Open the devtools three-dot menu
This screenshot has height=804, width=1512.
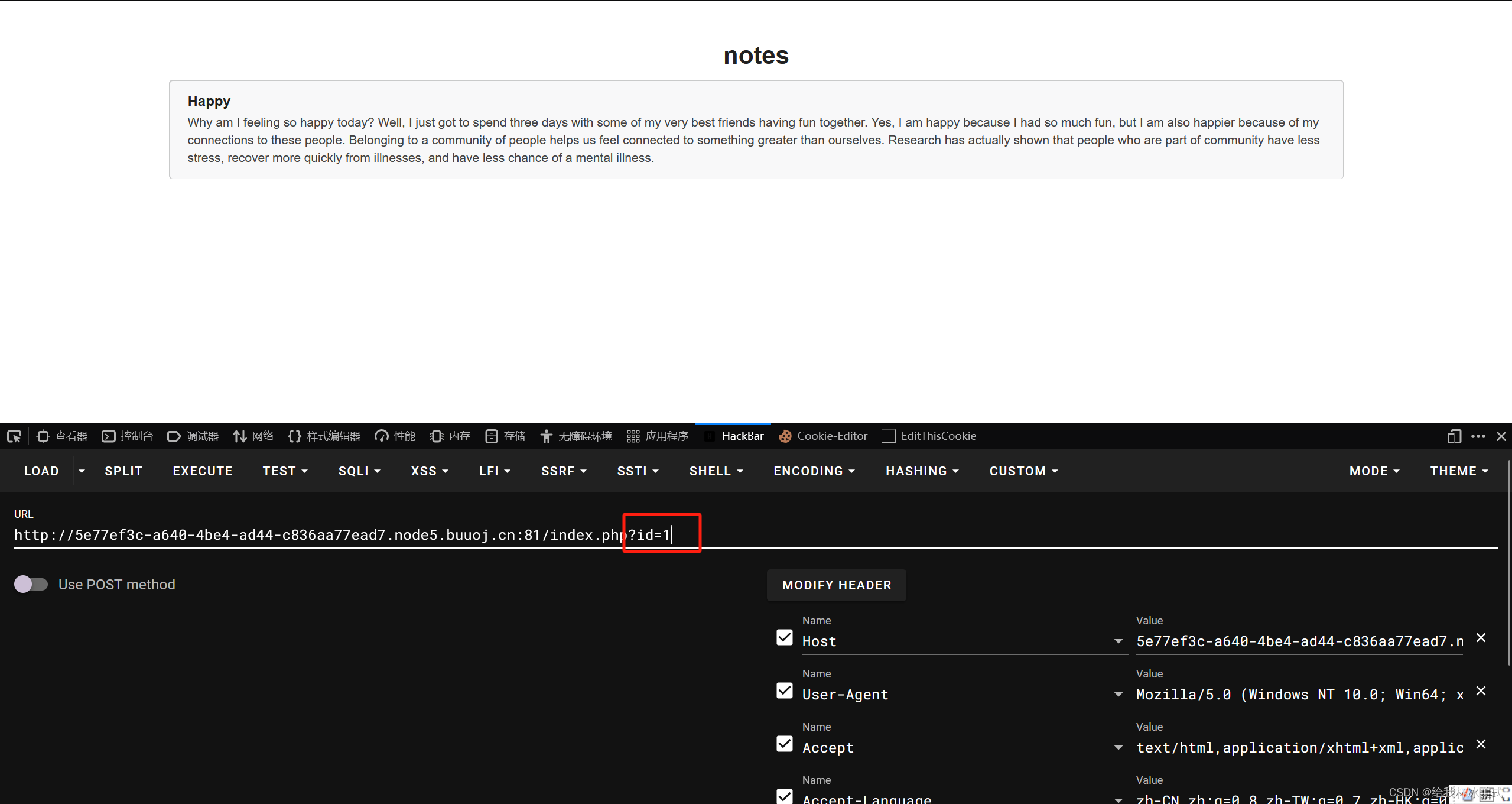(1478, 436)
